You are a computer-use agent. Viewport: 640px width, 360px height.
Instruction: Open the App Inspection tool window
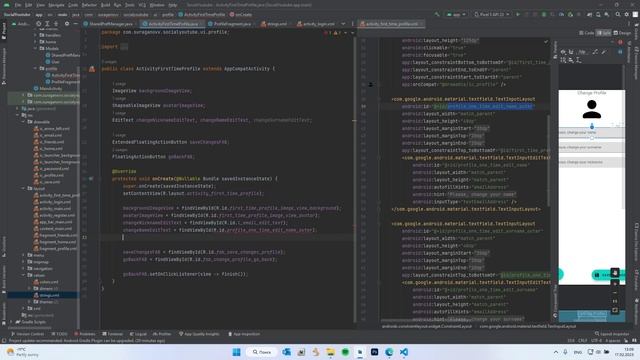pyautogui.click(x=244, y=334)
